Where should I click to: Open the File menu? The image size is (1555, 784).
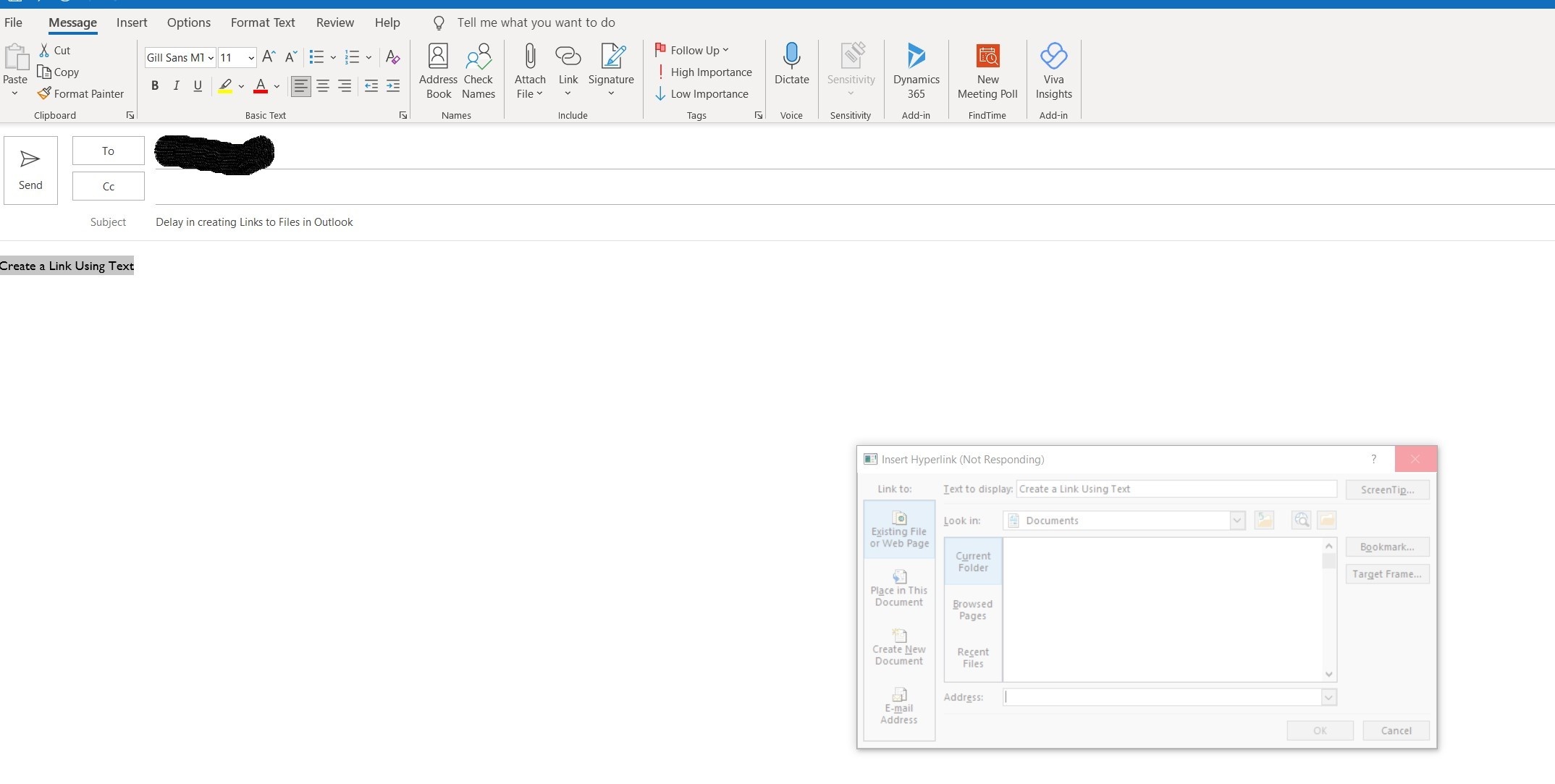13,22
